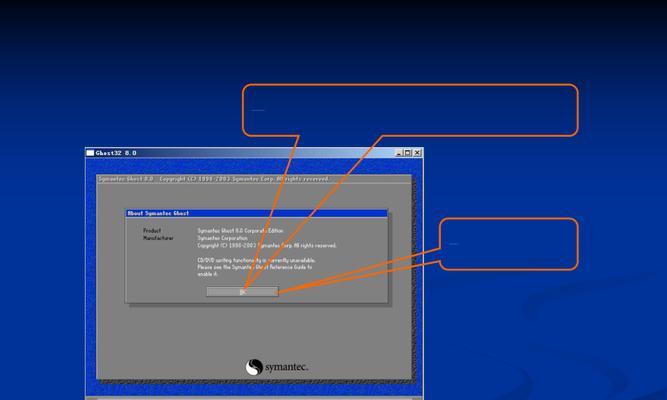Close the Ghost32 8.0 window
667x400 pixels.
tap(417, 153)
